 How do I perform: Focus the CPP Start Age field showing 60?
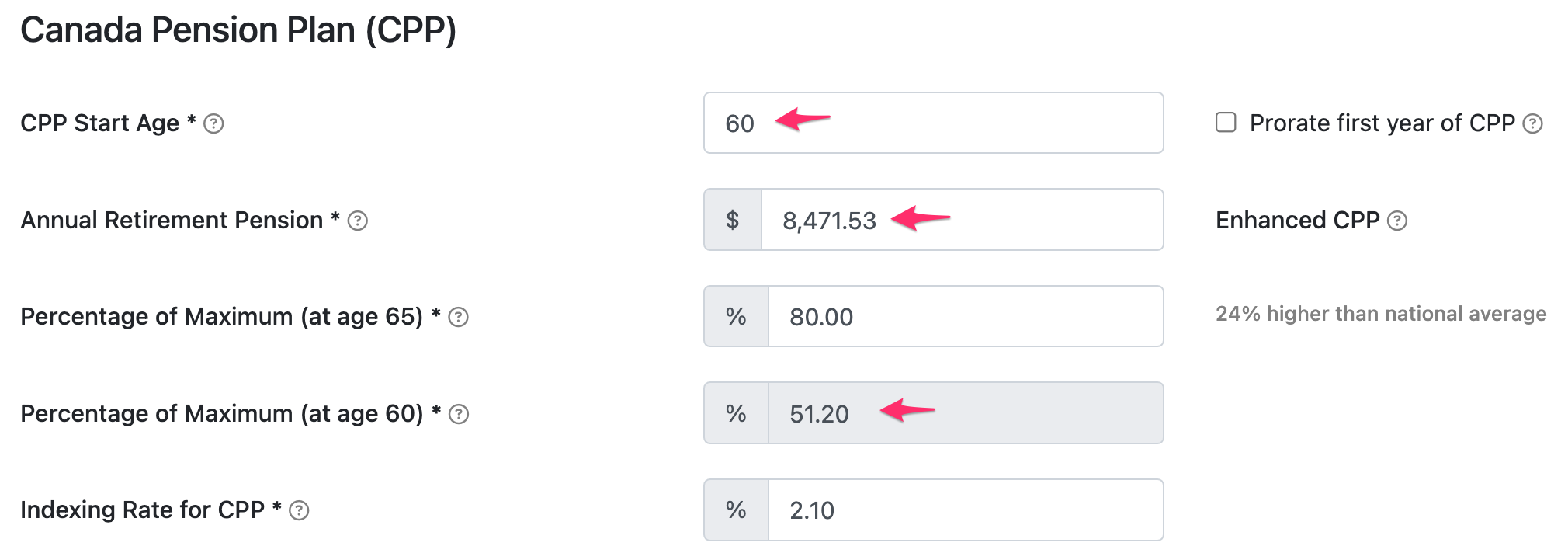[933, 123]
